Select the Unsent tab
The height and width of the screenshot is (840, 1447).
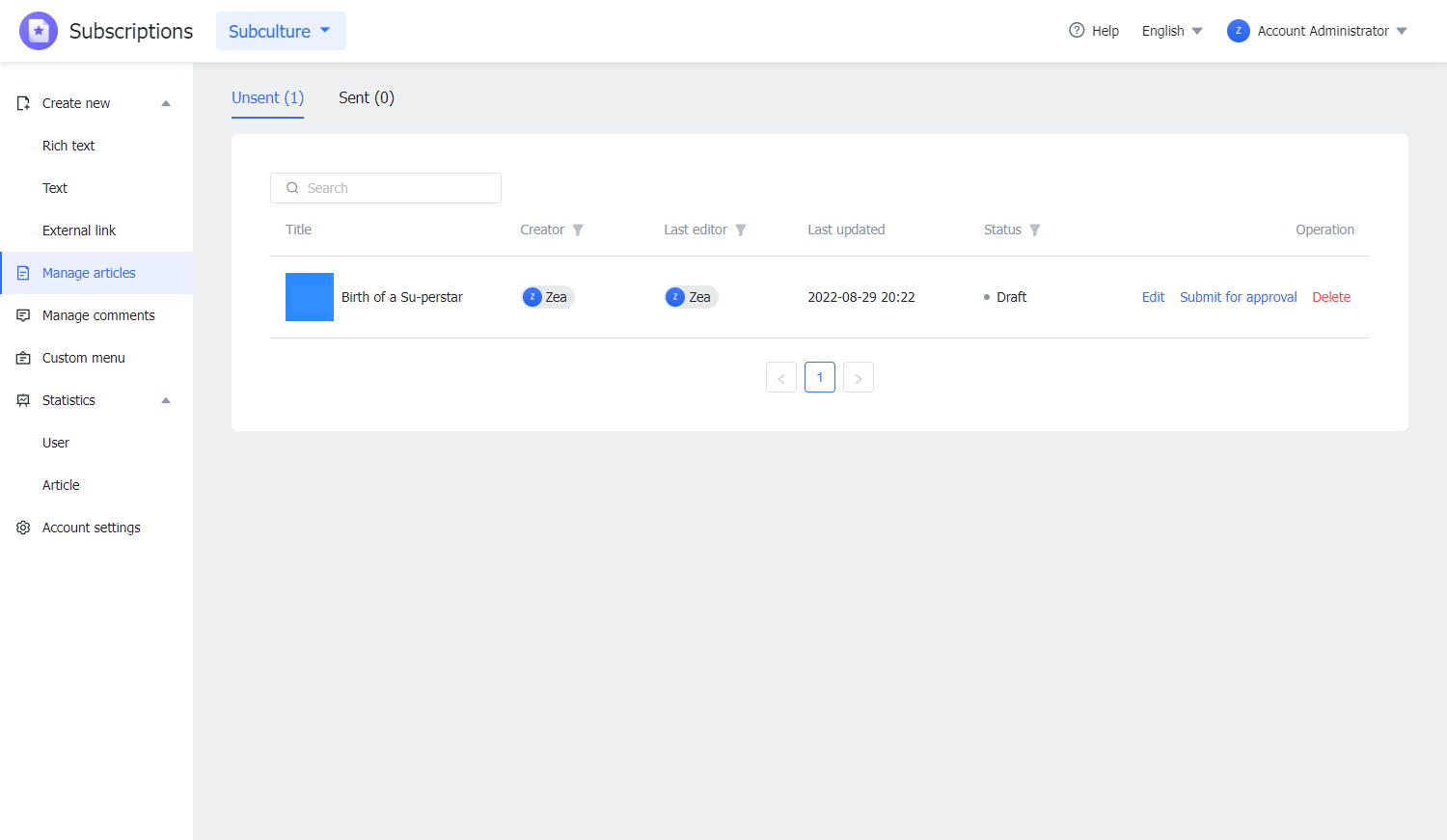(267, 97)
